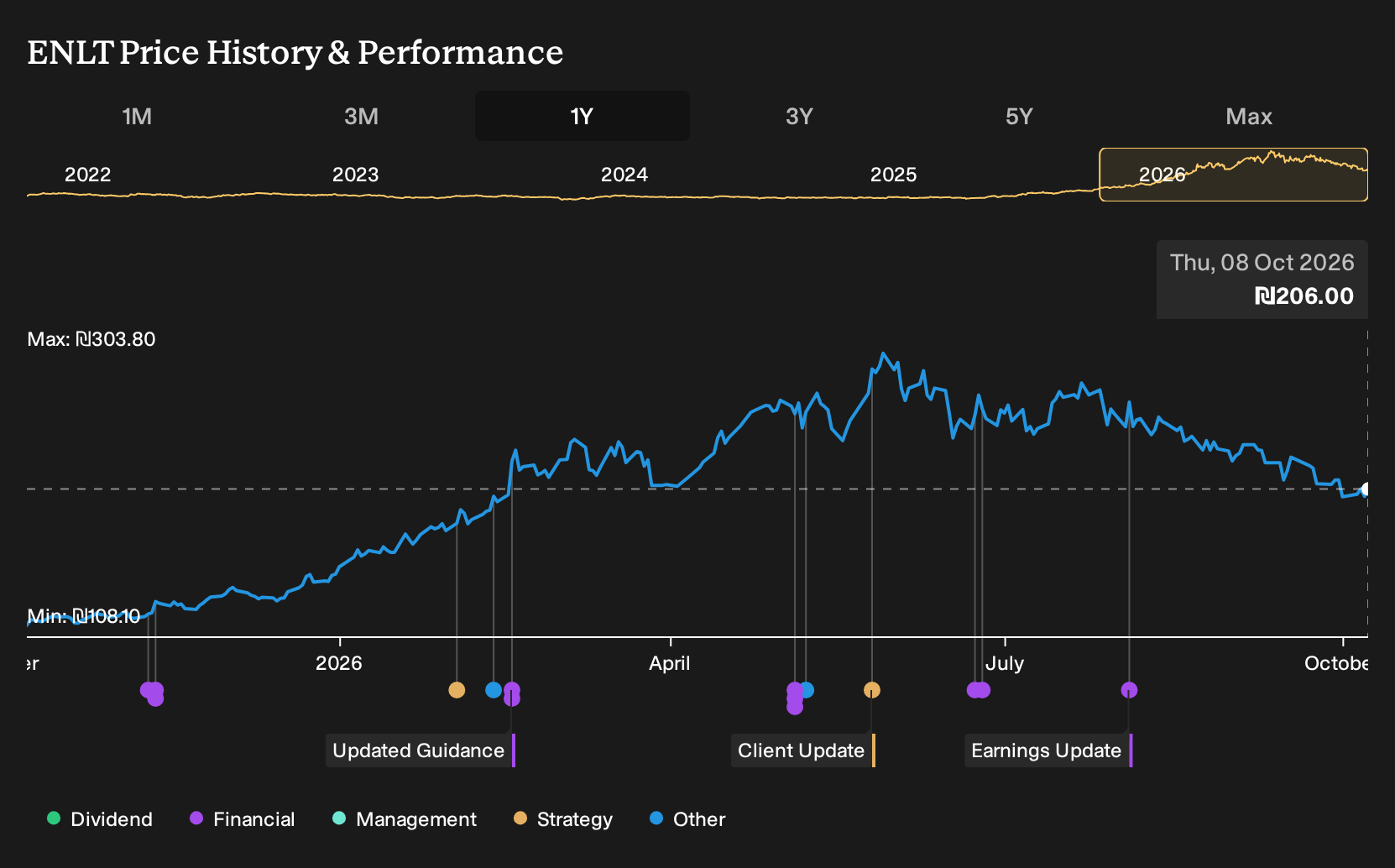The image size is (1395, 868).
Task: Click the ₪206.00 price tooltip value
Action: 1304,295
